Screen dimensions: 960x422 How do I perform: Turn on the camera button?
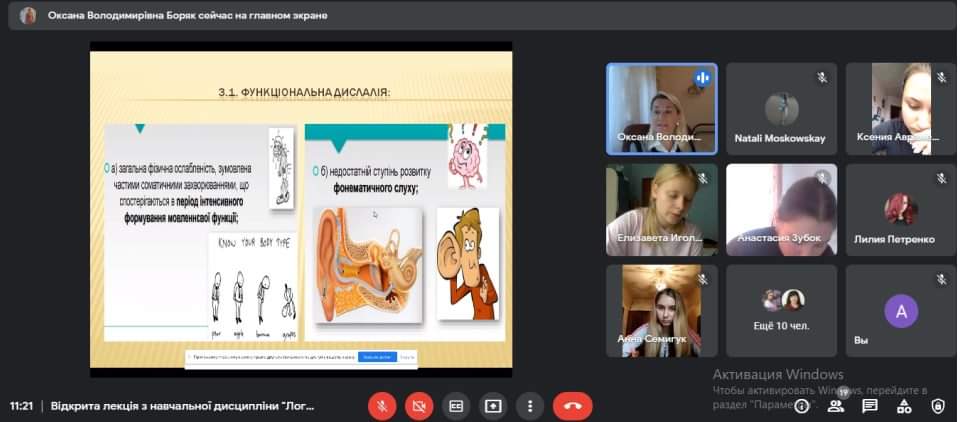pyautogui.click(x=418, y=406)
